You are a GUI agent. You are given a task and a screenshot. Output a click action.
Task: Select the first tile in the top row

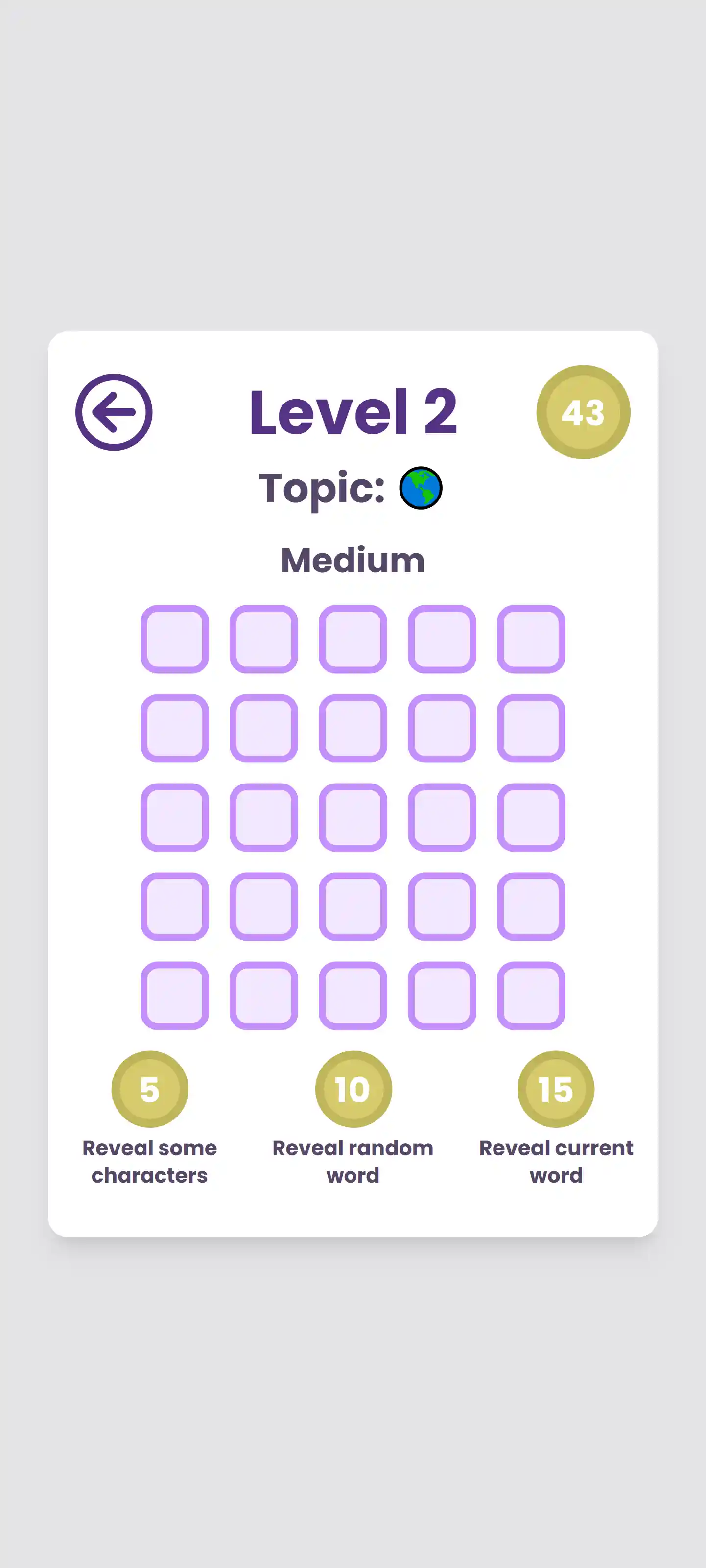click(175, 637)
